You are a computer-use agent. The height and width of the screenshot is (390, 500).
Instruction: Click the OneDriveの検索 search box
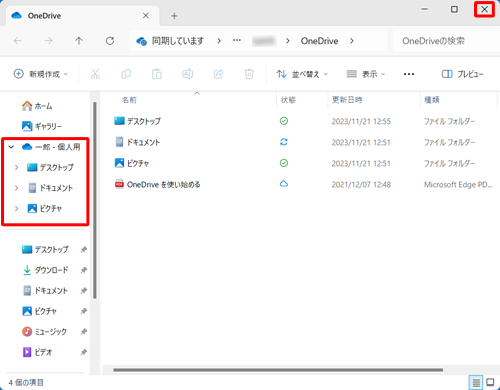click(446, 41)
